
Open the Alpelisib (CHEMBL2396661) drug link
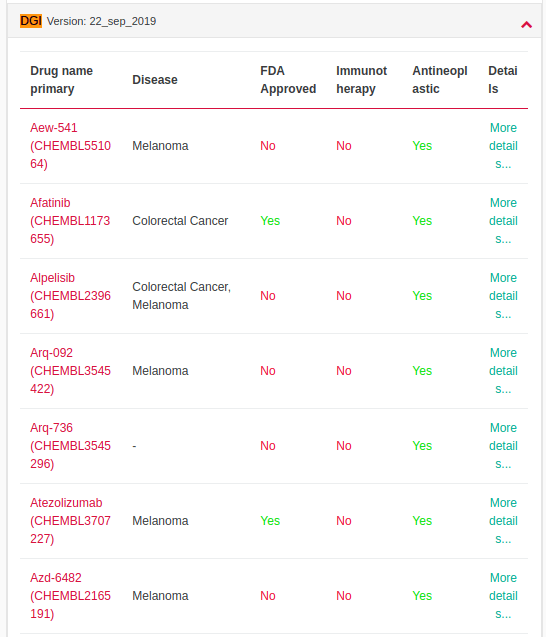[x=70, y=296]
